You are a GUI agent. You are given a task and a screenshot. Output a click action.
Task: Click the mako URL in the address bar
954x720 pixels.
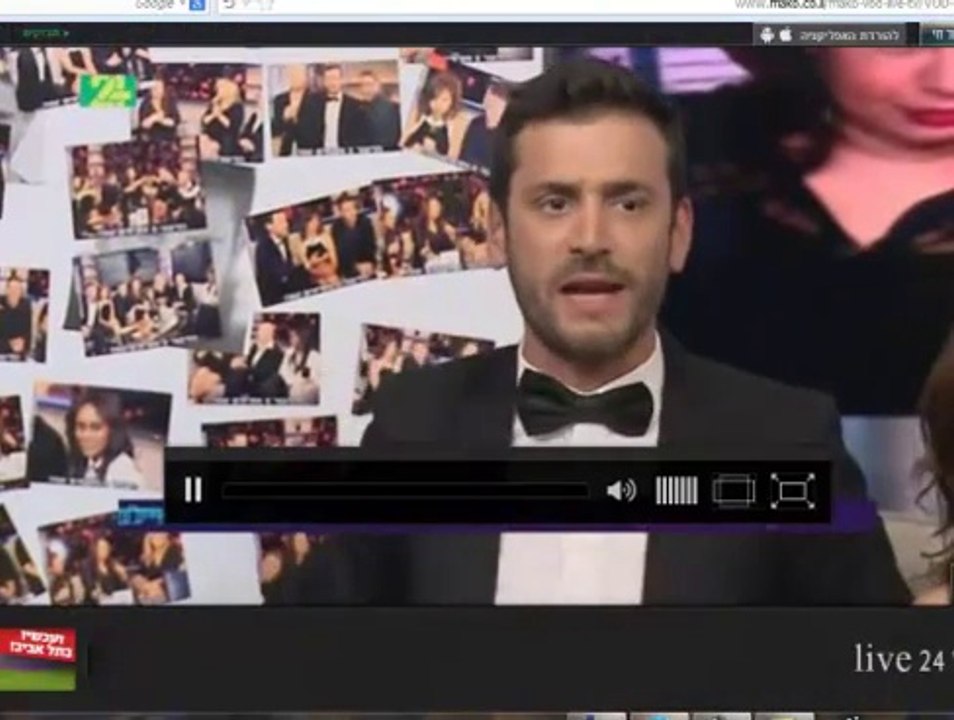click(844, 4)
